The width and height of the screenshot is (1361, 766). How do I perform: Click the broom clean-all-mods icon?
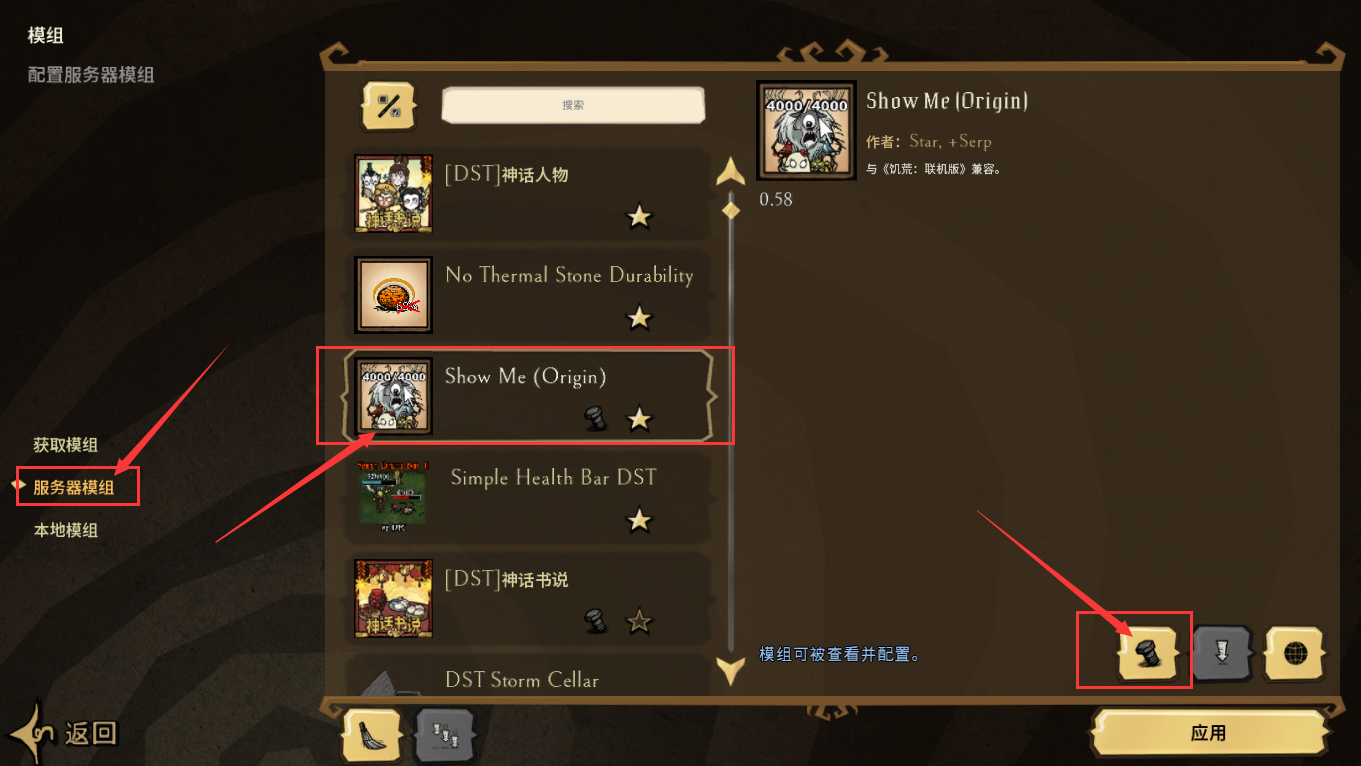tap(372, 737)
